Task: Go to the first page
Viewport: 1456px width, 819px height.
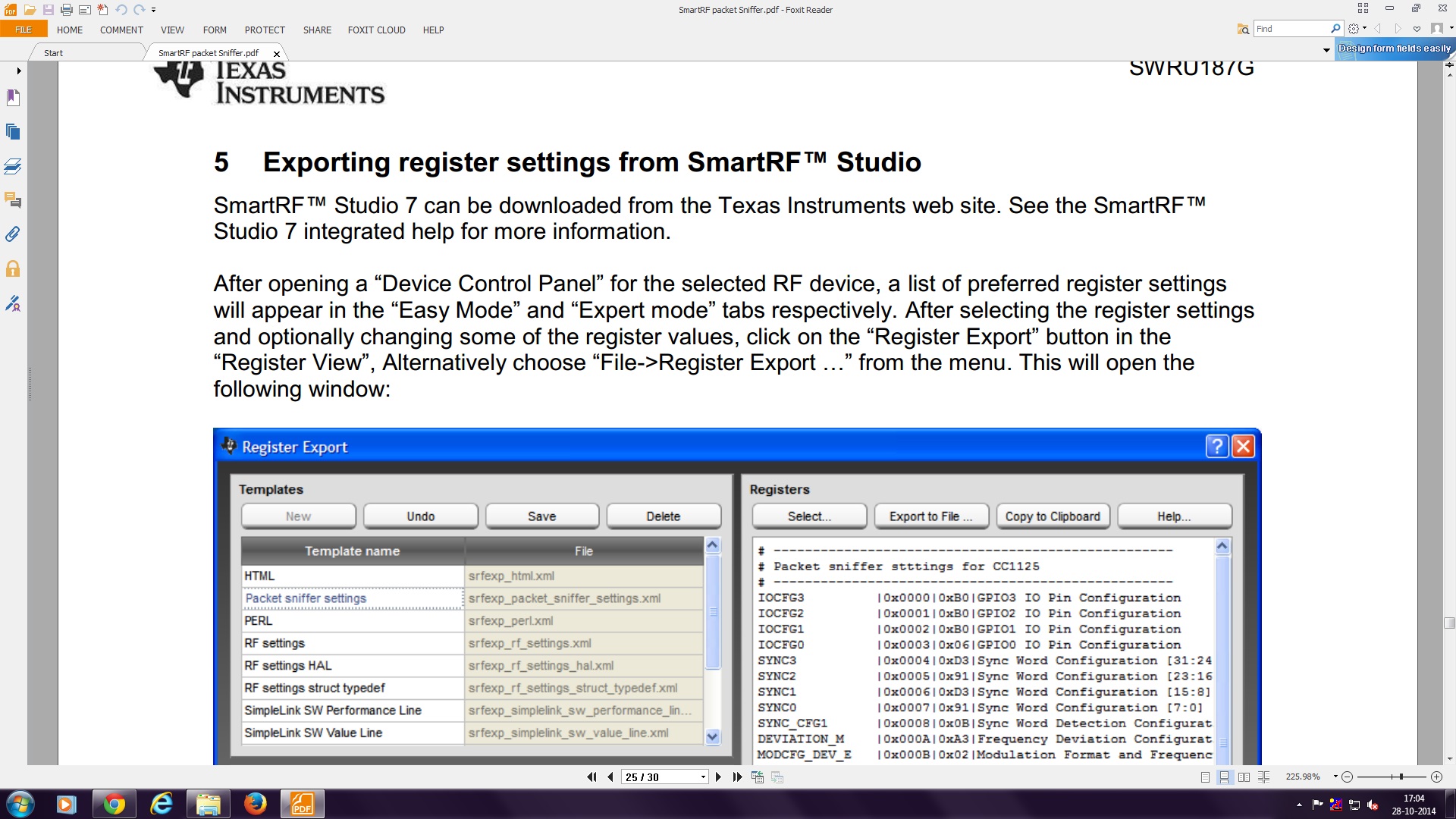Action: pos(591,777)
